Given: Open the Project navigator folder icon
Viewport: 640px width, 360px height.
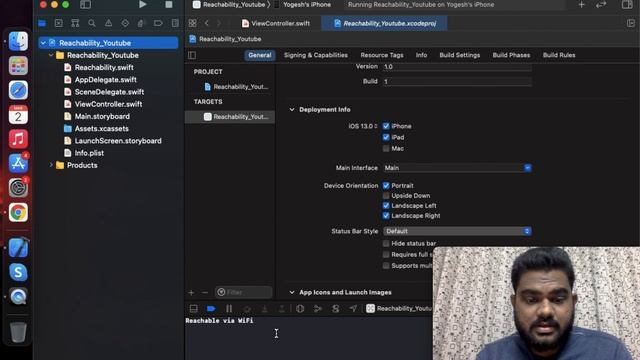Looking at the screenshot, I should pyautogui.click(x=42, y=23).
